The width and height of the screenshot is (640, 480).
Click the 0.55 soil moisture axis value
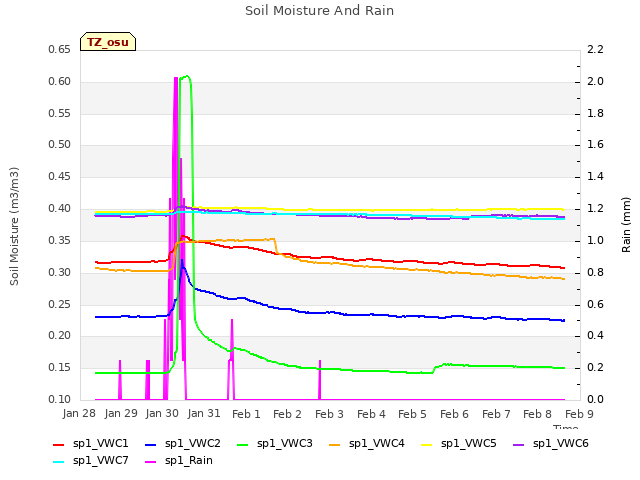tap(60, 113)
